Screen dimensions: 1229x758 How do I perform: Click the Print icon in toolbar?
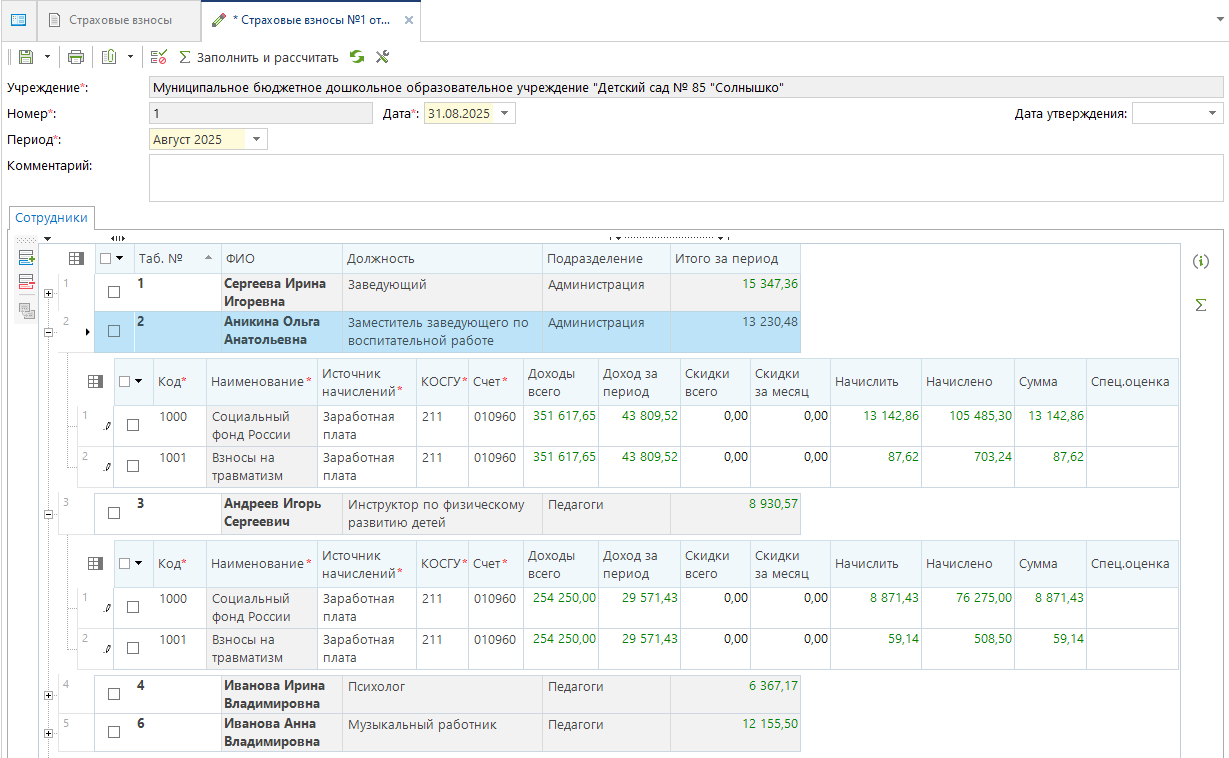[76, 57]
